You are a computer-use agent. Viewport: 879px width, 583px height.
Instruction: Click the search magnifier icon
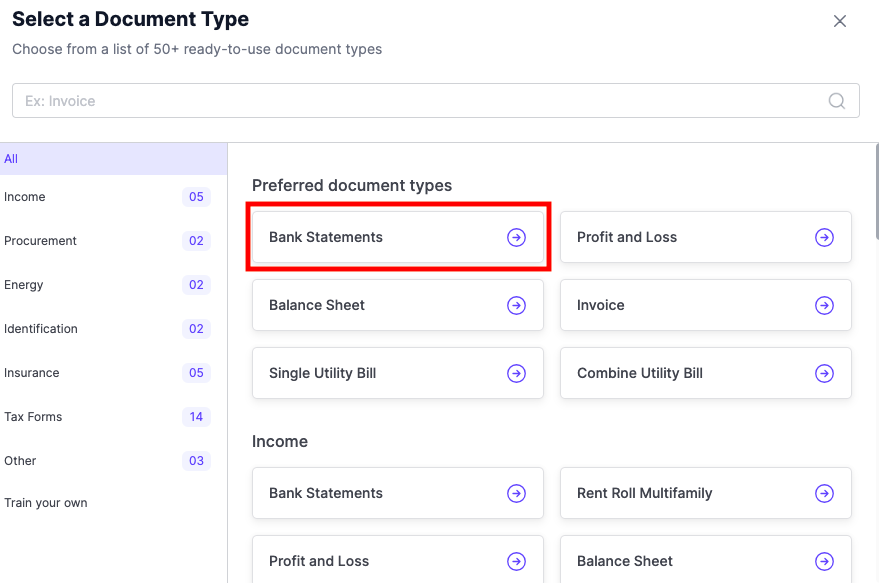pos(836,100)
